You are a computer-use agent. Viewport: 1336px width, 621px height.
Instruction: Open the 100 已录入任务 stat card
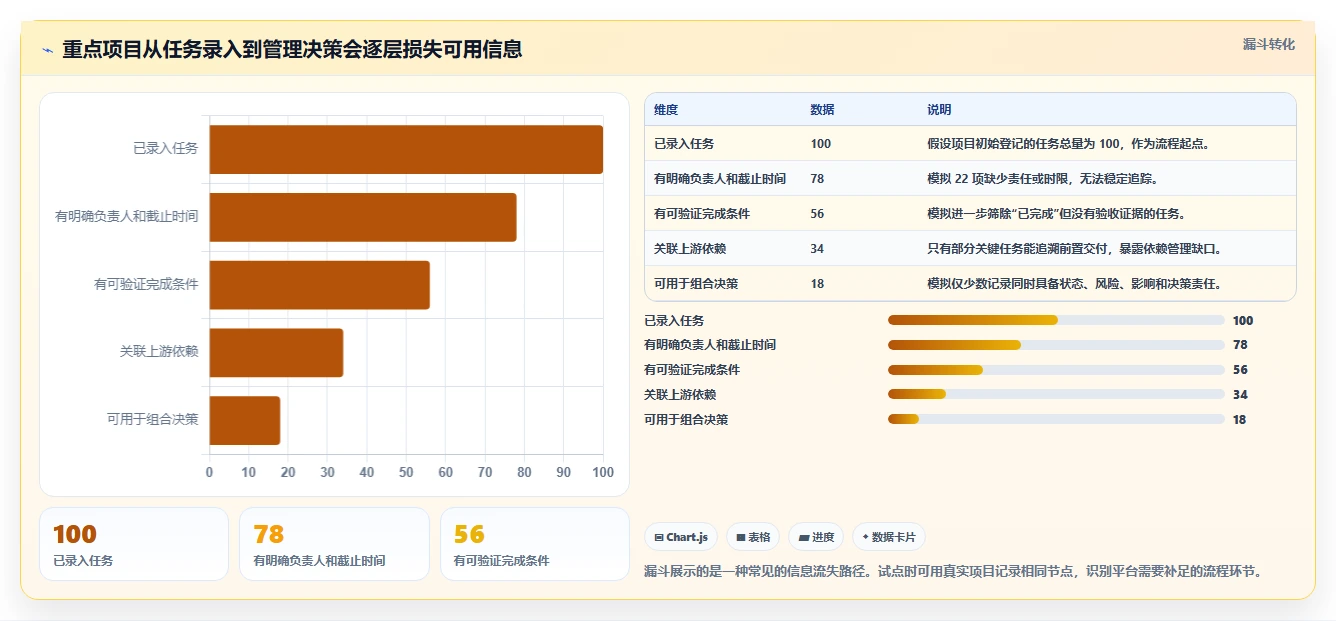[x=134, y=544]
